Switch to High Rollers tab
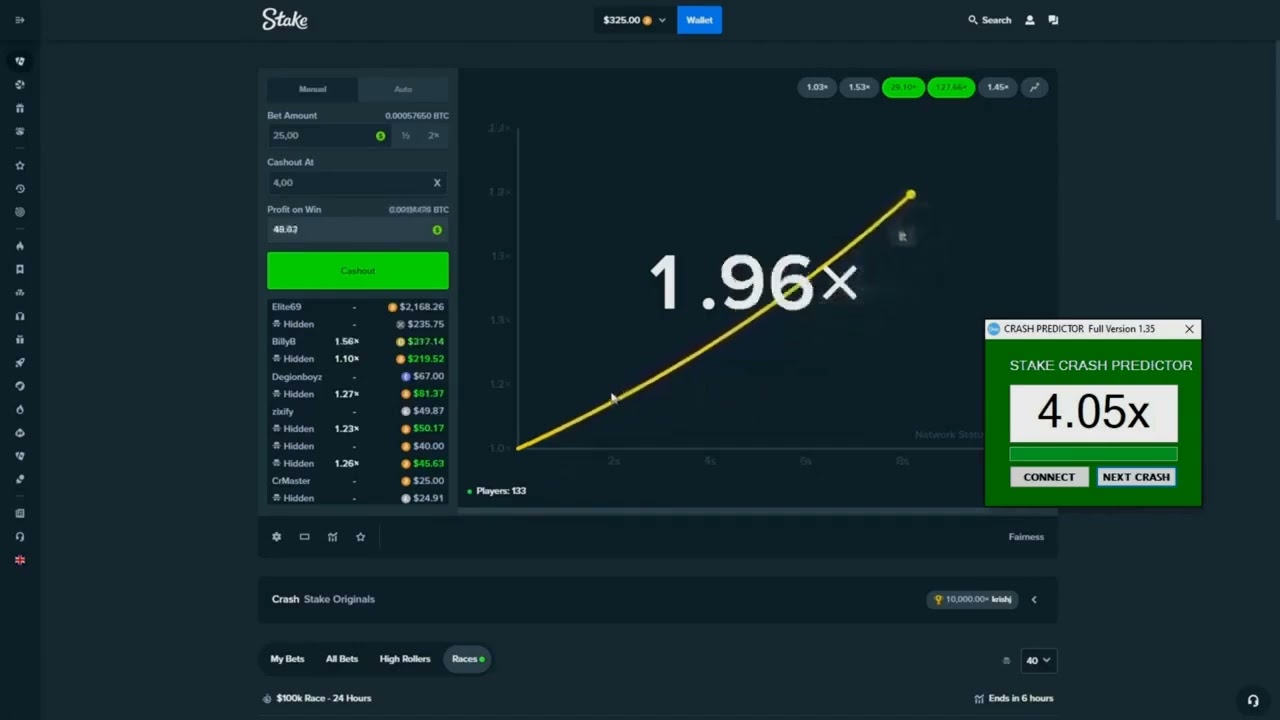The width and height of the screenshot is (1280, 720). [x=405, y=659]
